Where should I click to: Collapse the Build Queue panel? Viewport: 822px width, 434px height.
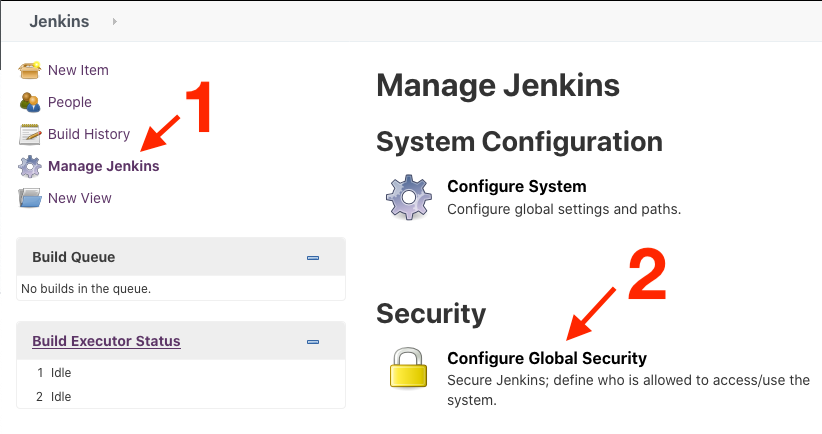313,258
